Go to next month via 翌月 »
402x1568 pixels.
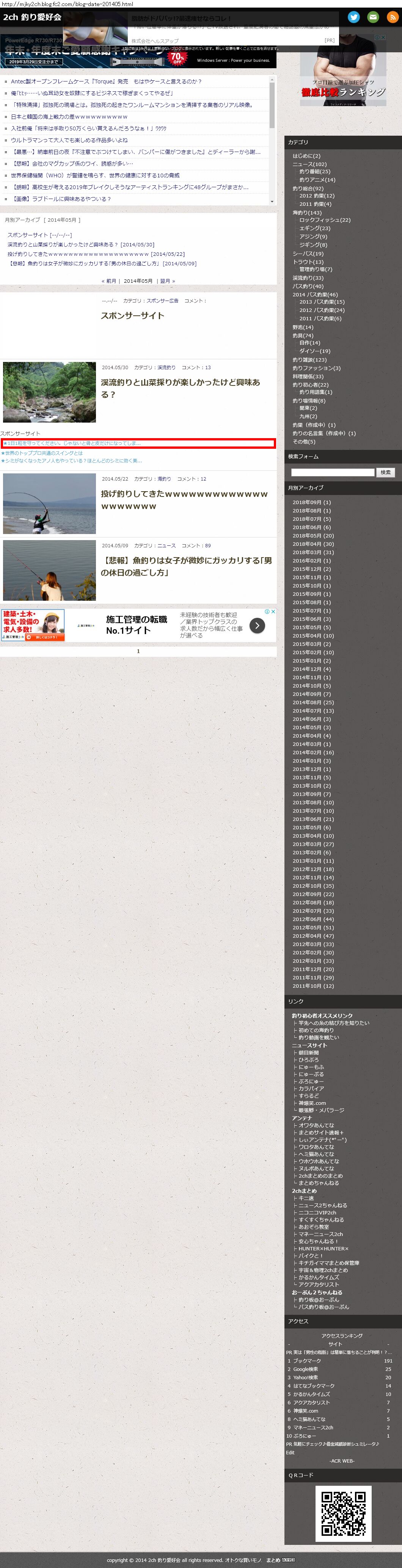point(168,281)
